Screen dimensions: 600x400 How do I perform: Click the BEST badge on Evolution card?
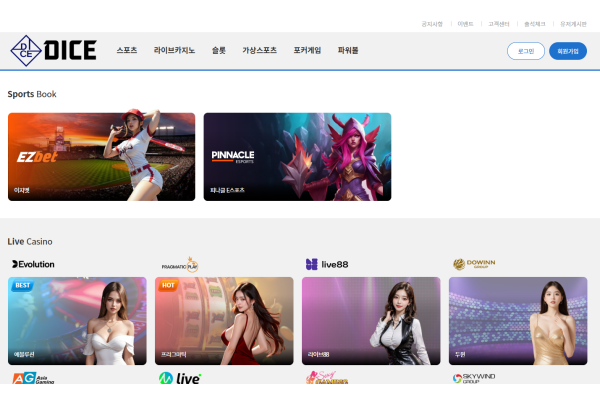point(24,285)
